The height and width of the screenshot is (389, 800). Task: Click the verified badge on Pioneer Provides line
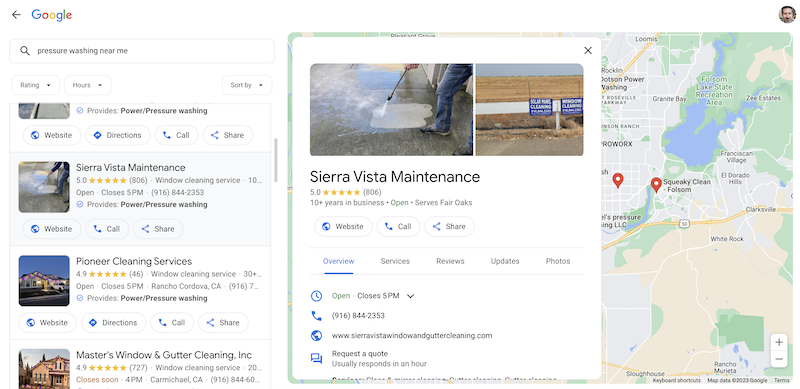(x=80, y=298)
